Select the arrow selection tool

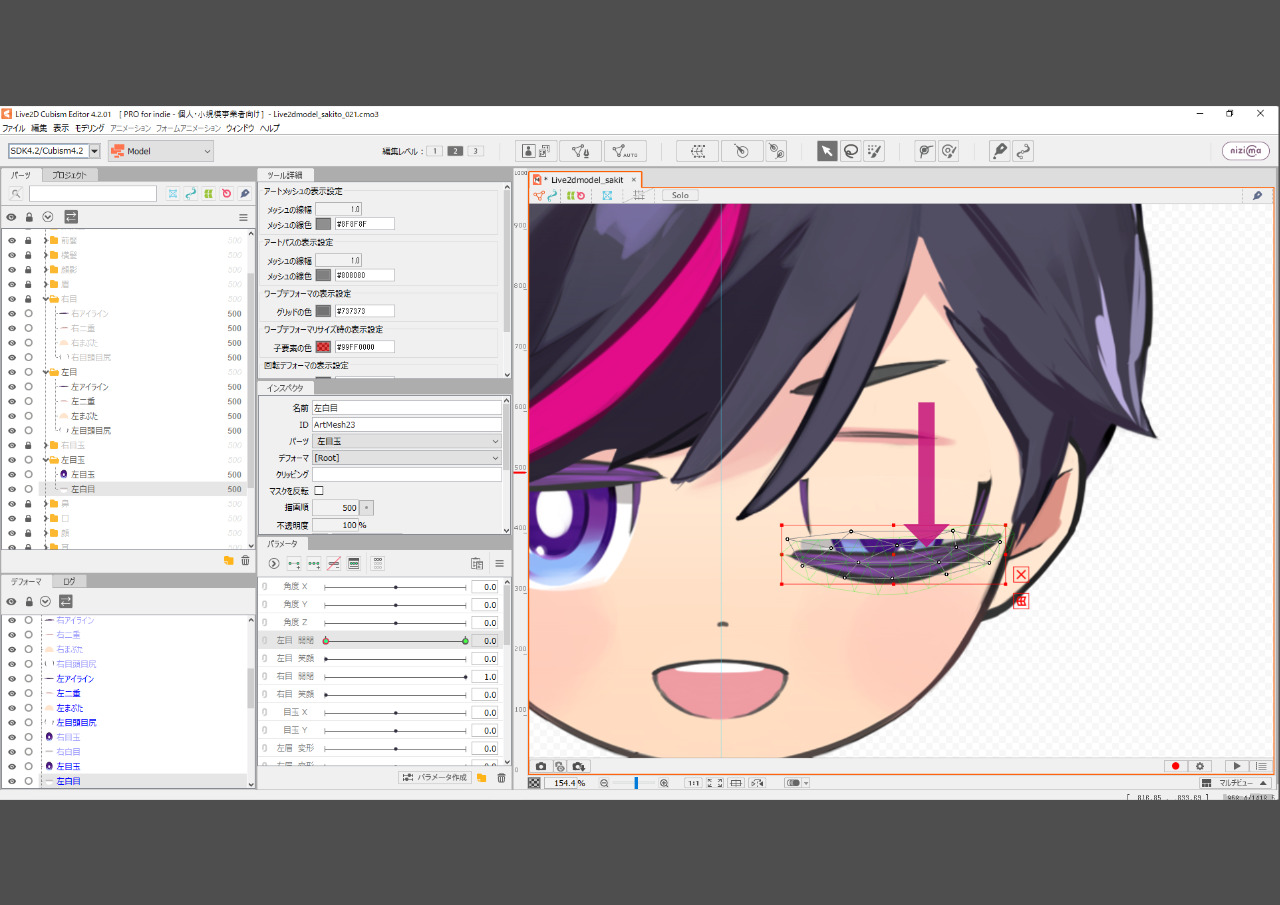[x=827, y=151]
